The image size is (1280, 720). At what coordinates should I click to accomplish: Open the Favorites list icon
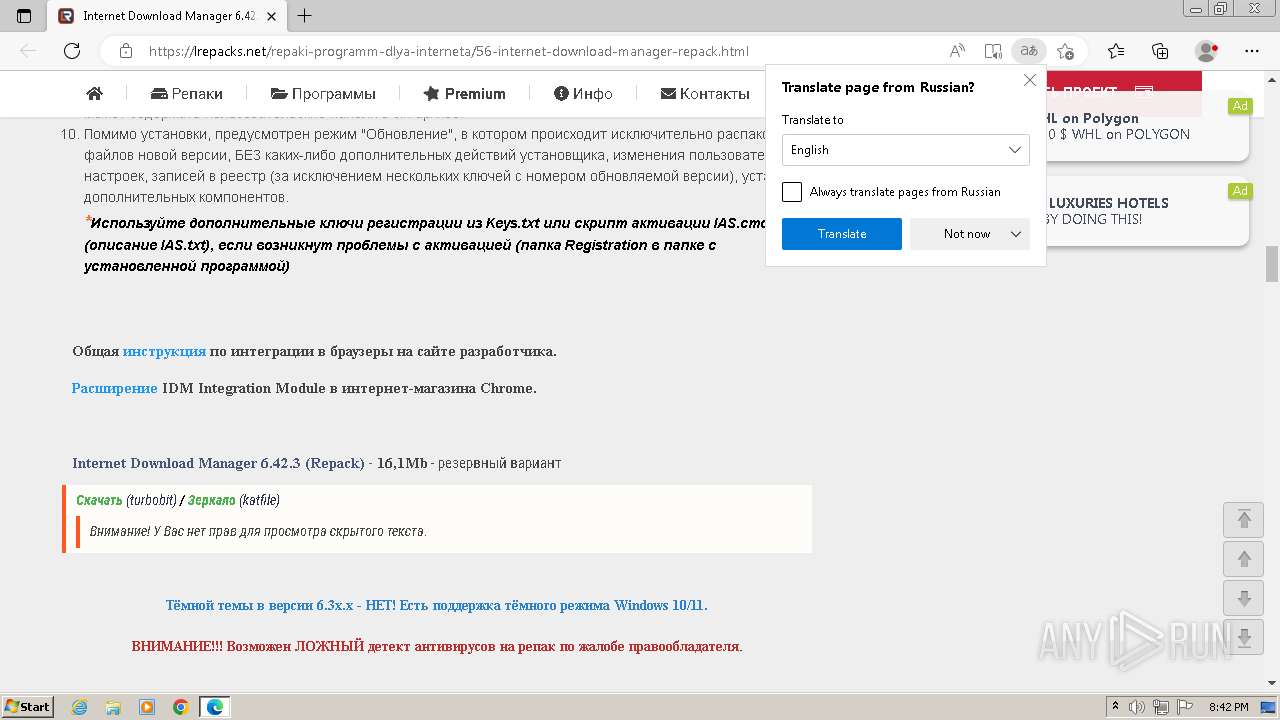1116,51
